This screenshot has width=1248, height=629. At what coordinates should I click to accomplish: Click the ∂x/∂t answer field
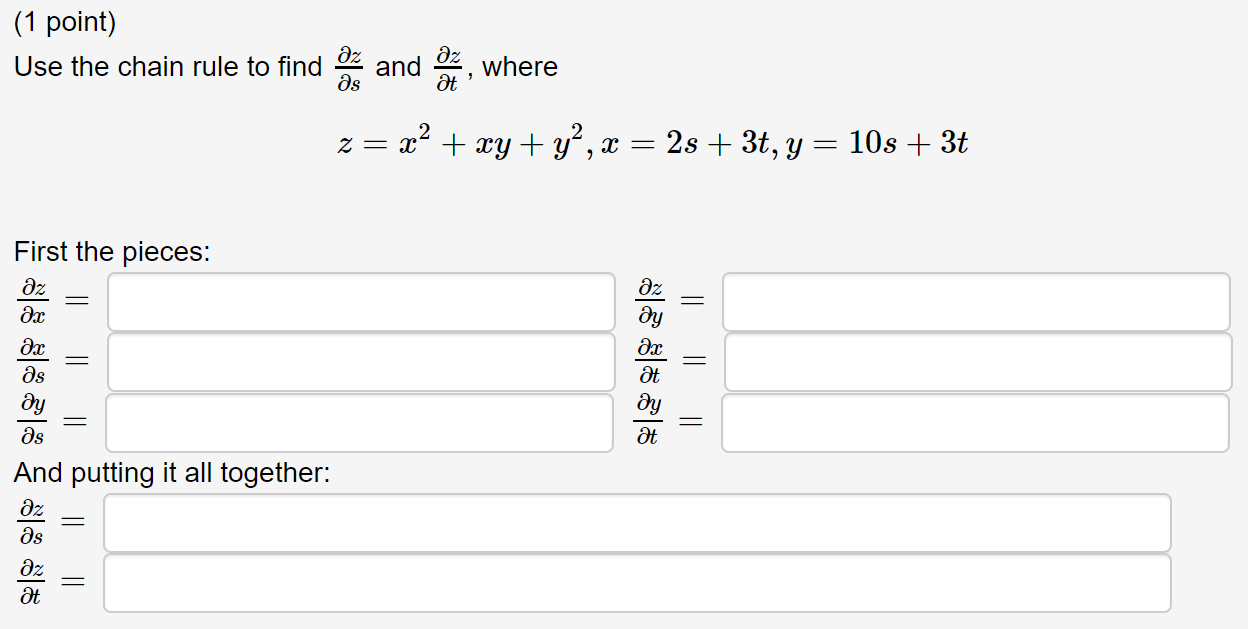pos(977,362)
